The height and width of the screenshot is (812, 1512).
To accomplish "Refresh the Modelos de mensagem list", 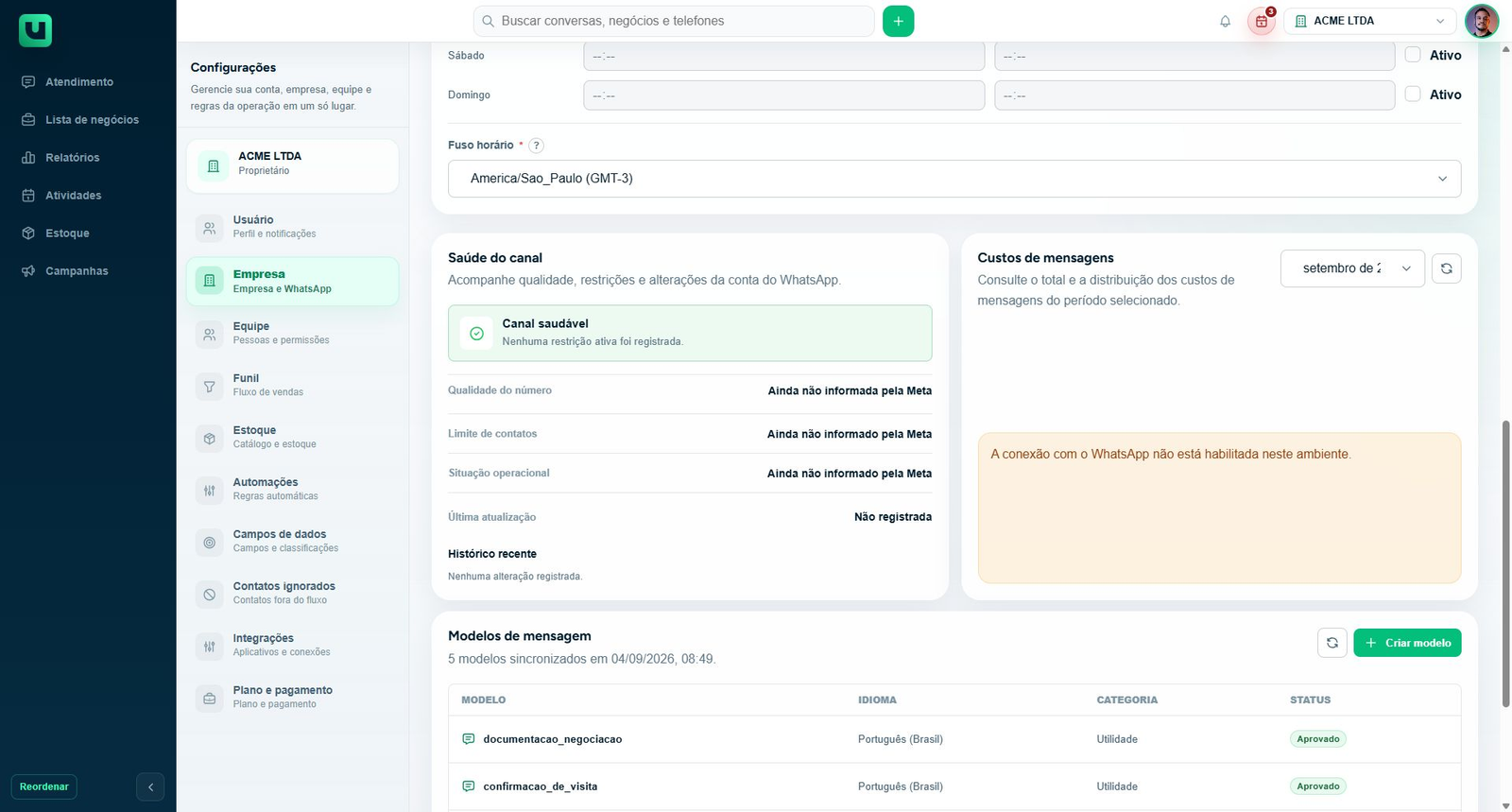I will point(1332,643).
